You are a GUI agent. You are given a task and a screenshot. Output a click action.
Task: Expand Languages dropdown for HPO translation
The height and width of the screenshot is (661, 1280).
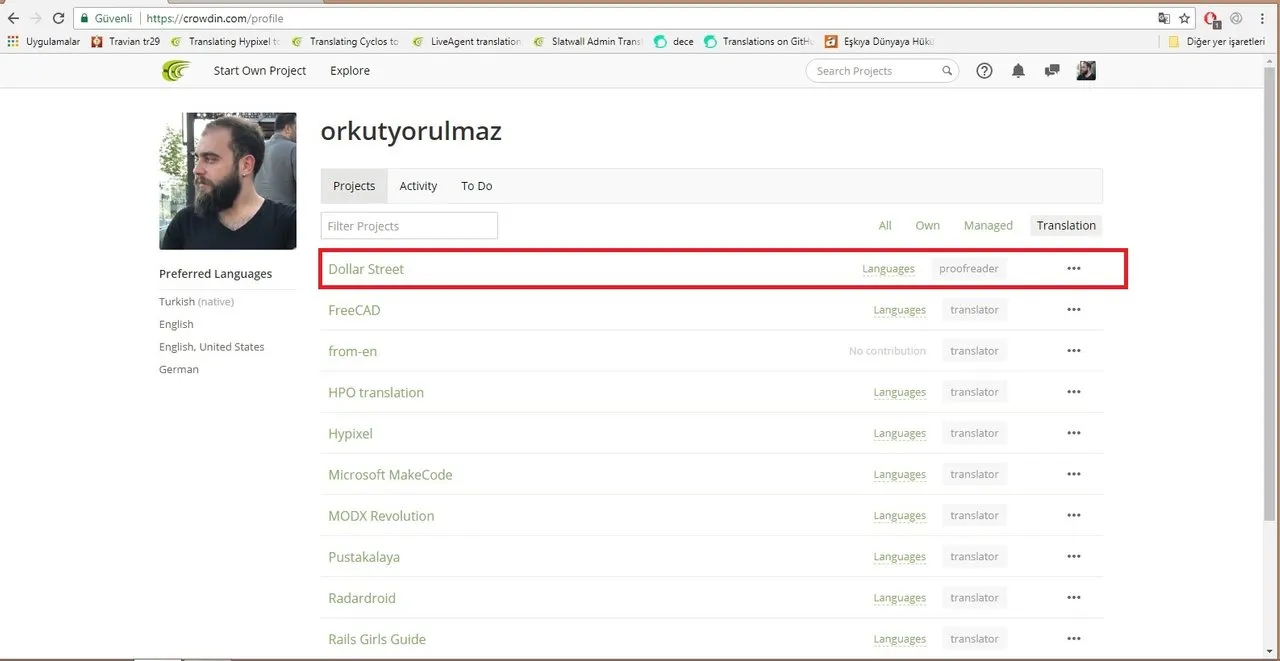click(899, 392)
